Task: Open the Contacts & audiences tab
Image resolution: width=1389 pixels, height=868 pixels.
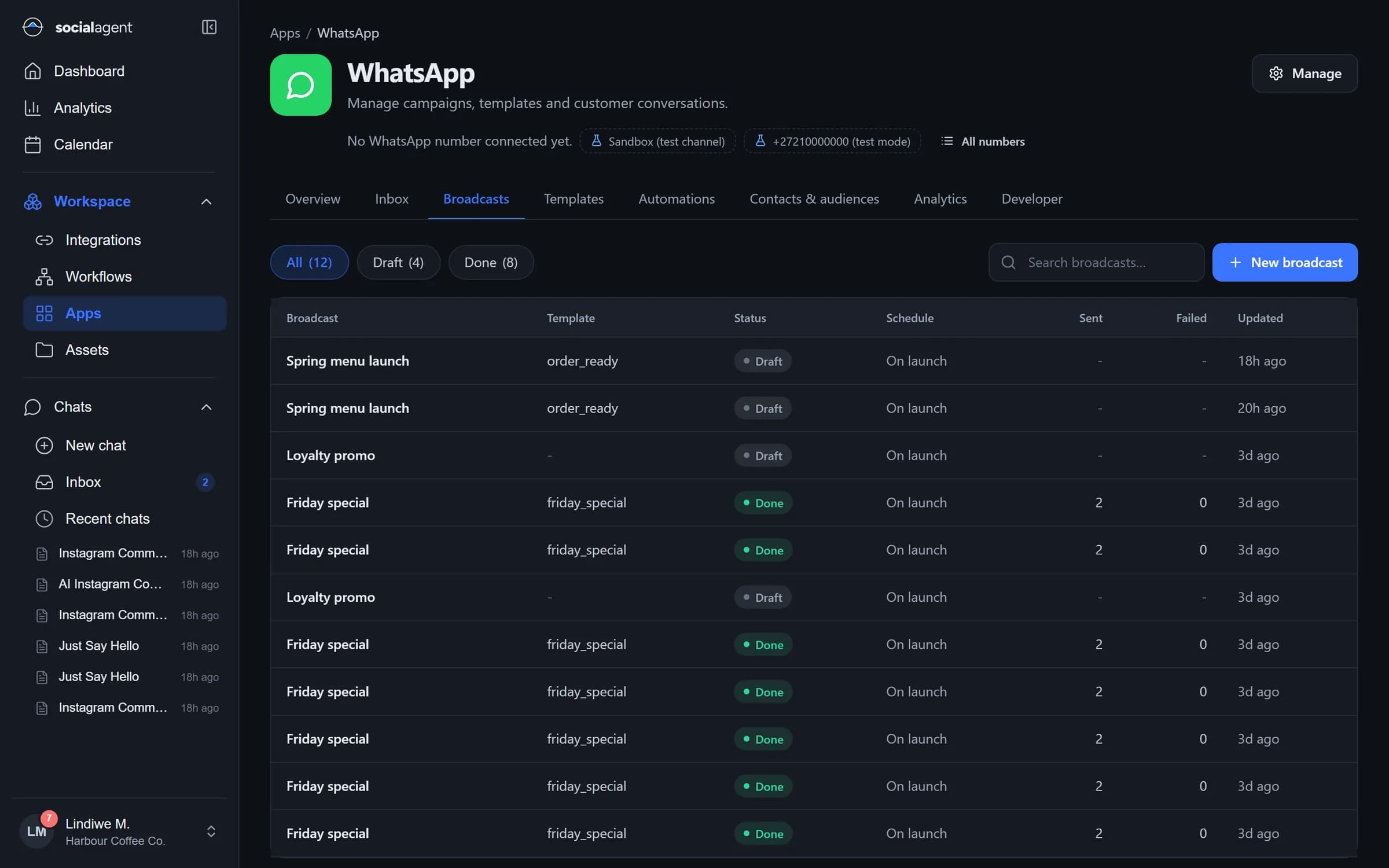Action: click(x=814, y=198)
